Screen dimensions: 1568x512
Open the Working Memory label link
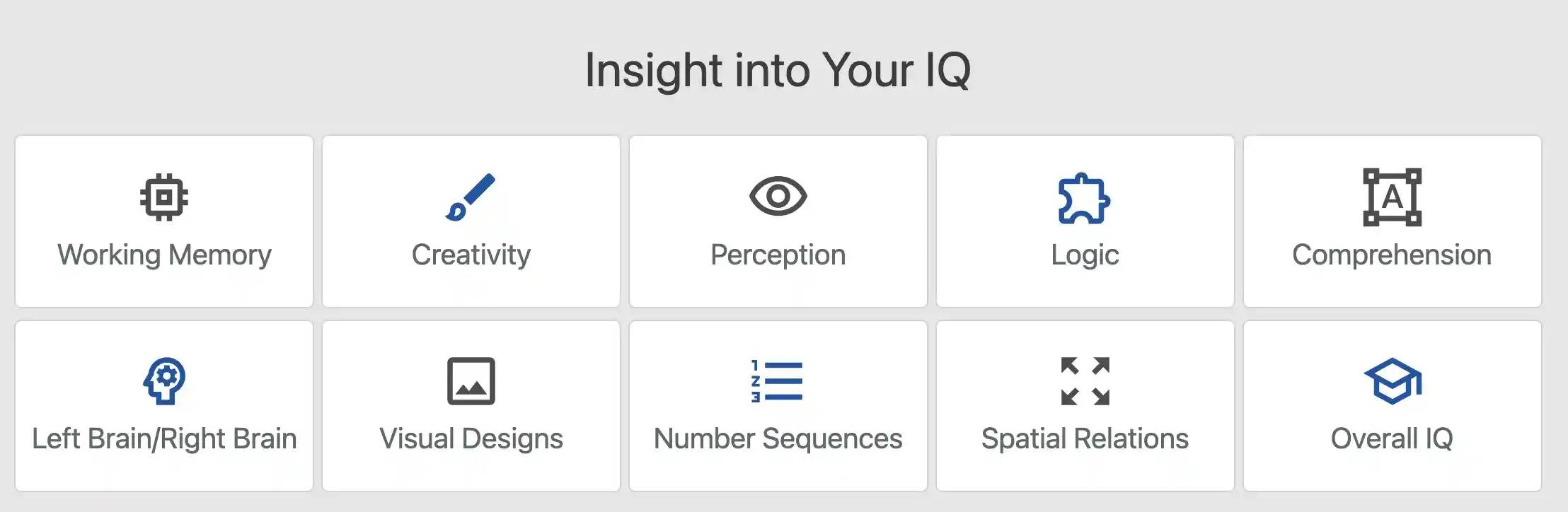coord(164,255)
